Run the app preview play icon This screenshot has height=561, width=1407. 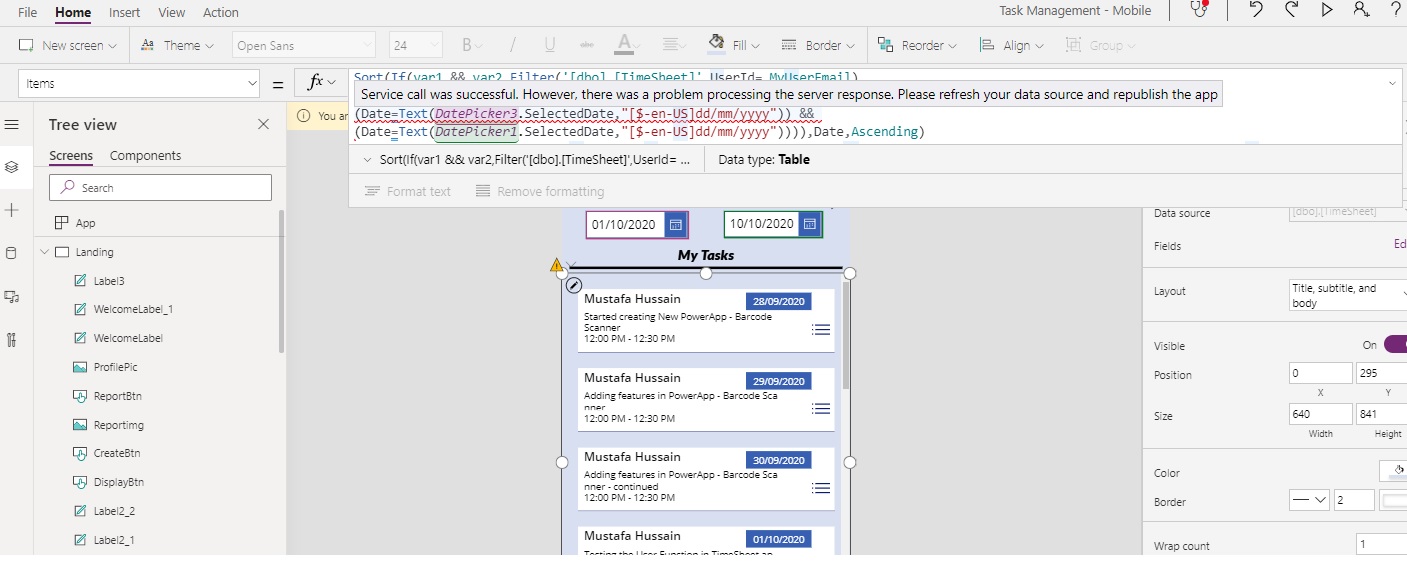click(1327, 10)
